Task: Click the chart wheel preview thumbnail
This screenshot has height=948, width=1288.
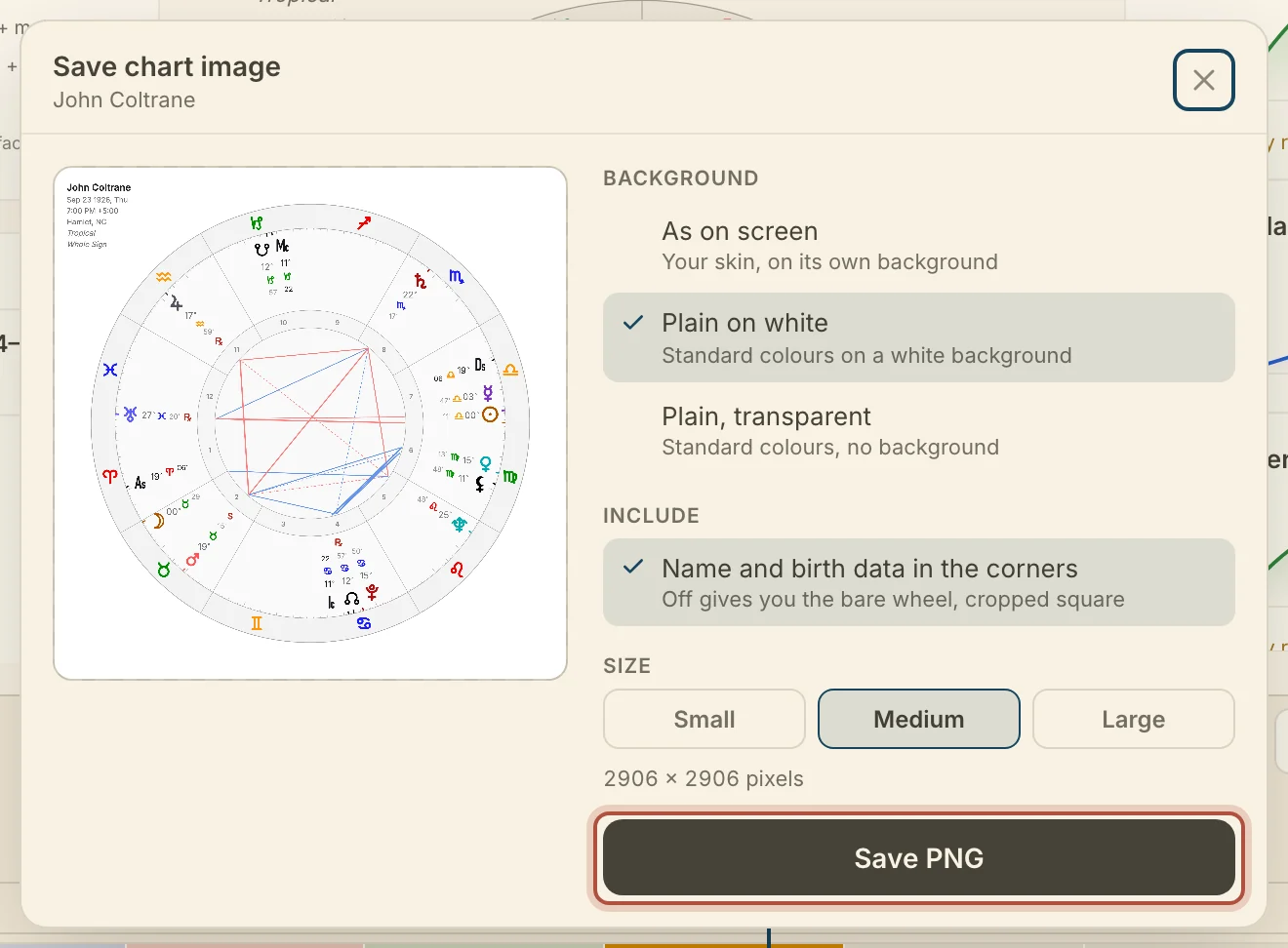Action: (x=310, y=423)
